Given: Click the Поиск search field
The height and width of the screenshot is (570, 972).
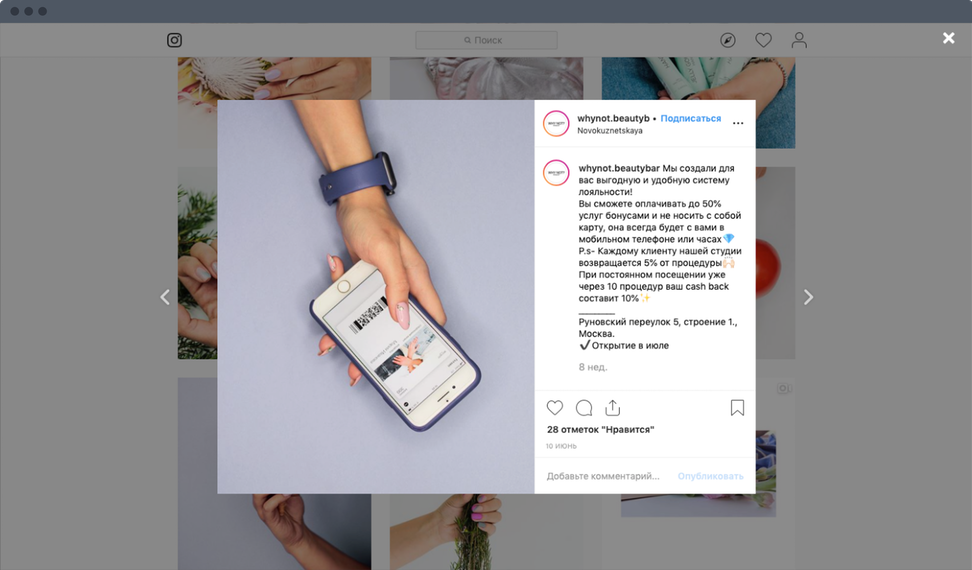Looking at the screenshot, I should pyautogui.click(x=487, y=40).
